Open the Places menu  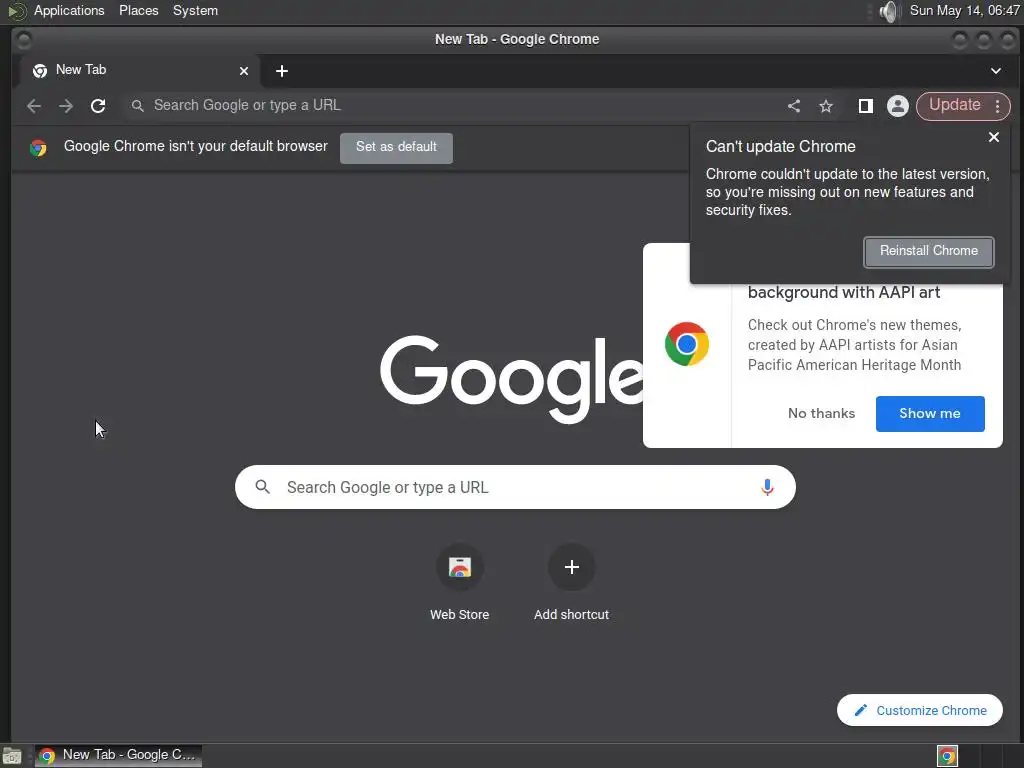[x=138, y=11]
